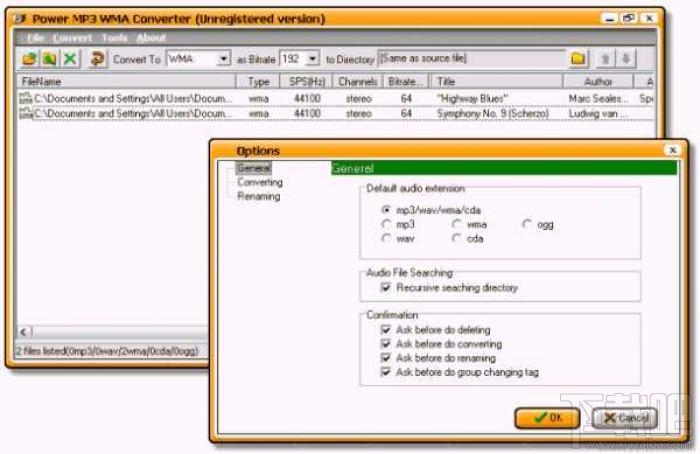Image resolution: width=700 pixels, height=454 pixels.
Task: Select the ogg extension radio button
Action: coord(527,224)
